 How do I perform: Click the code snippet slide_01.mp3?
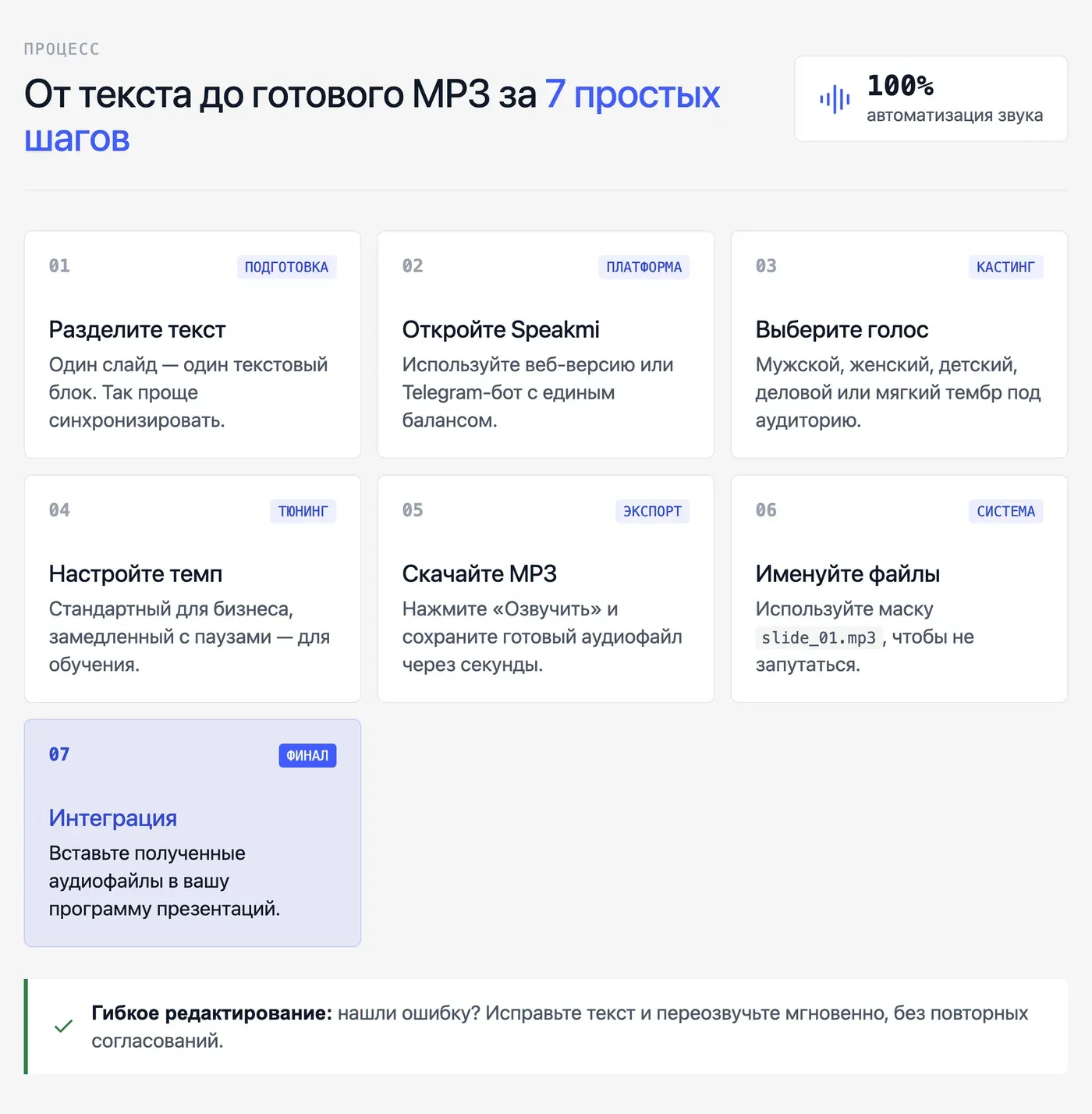(x=819, y=637)
